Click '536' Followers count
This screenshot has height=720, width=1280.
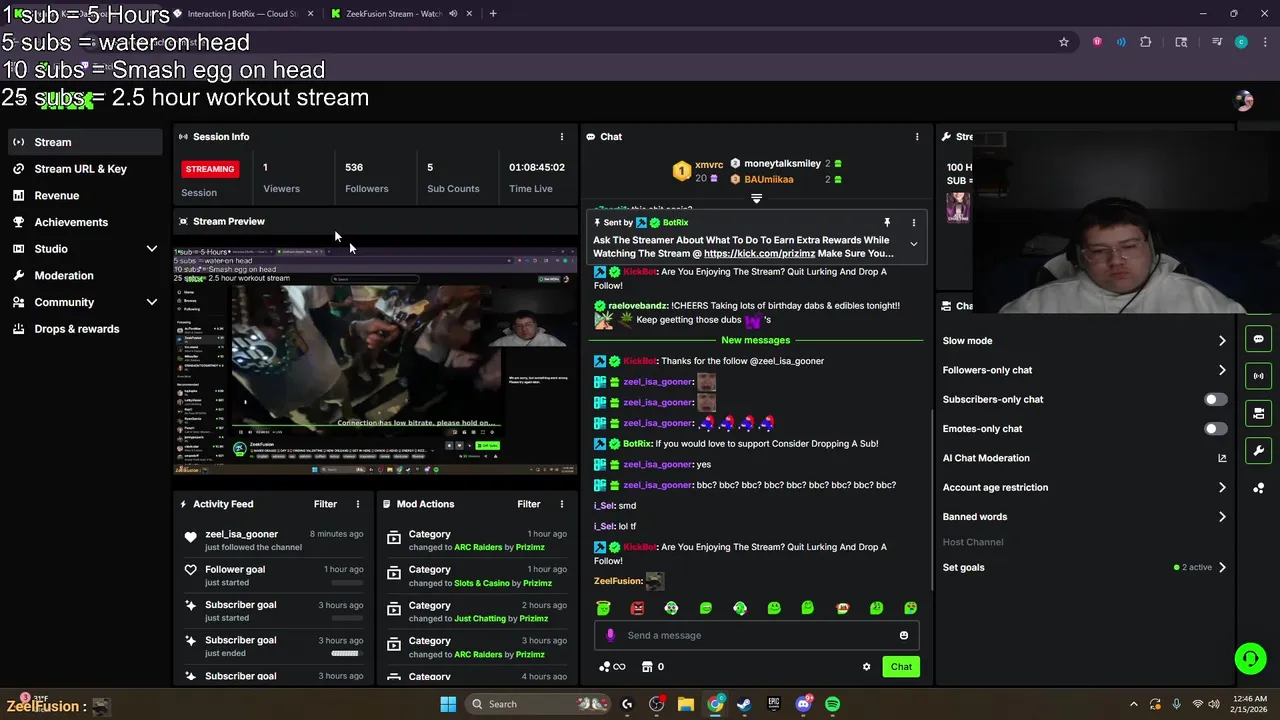pyautogui.click(x=354, y=167)
